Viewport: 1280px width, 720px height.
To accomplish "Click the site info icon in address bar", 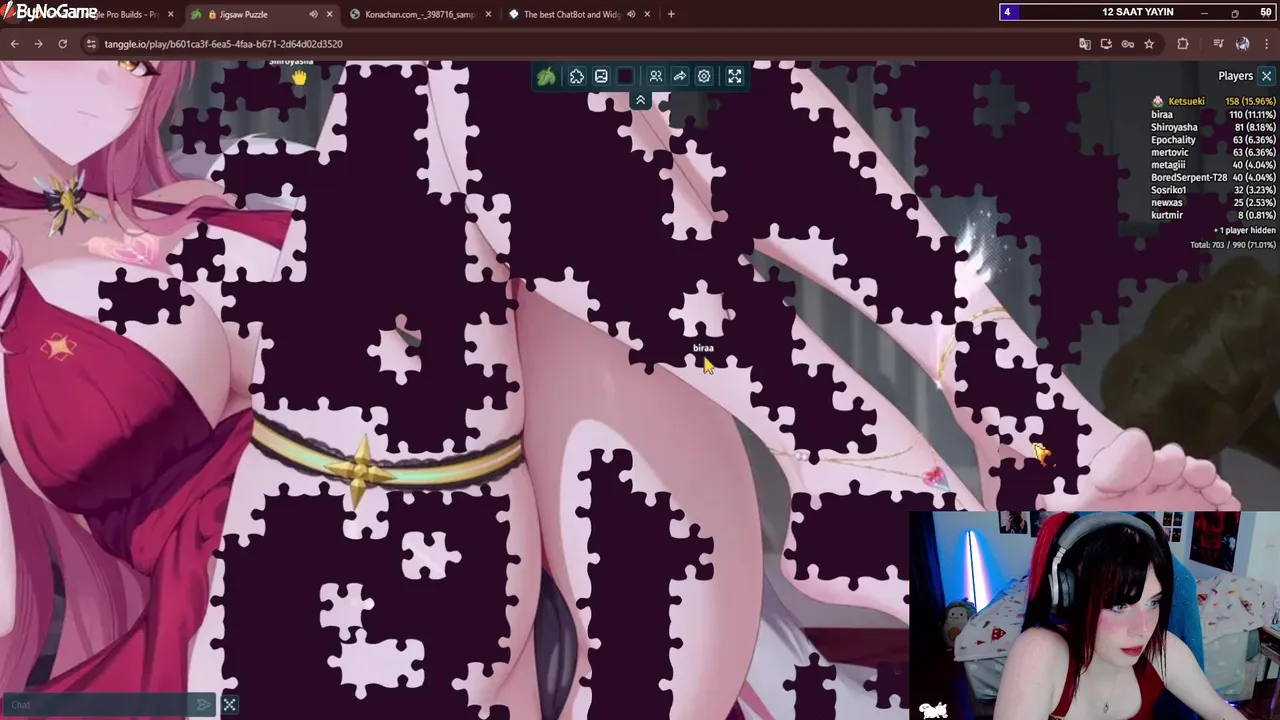I will pyautogui.click(x=91, y=44).
